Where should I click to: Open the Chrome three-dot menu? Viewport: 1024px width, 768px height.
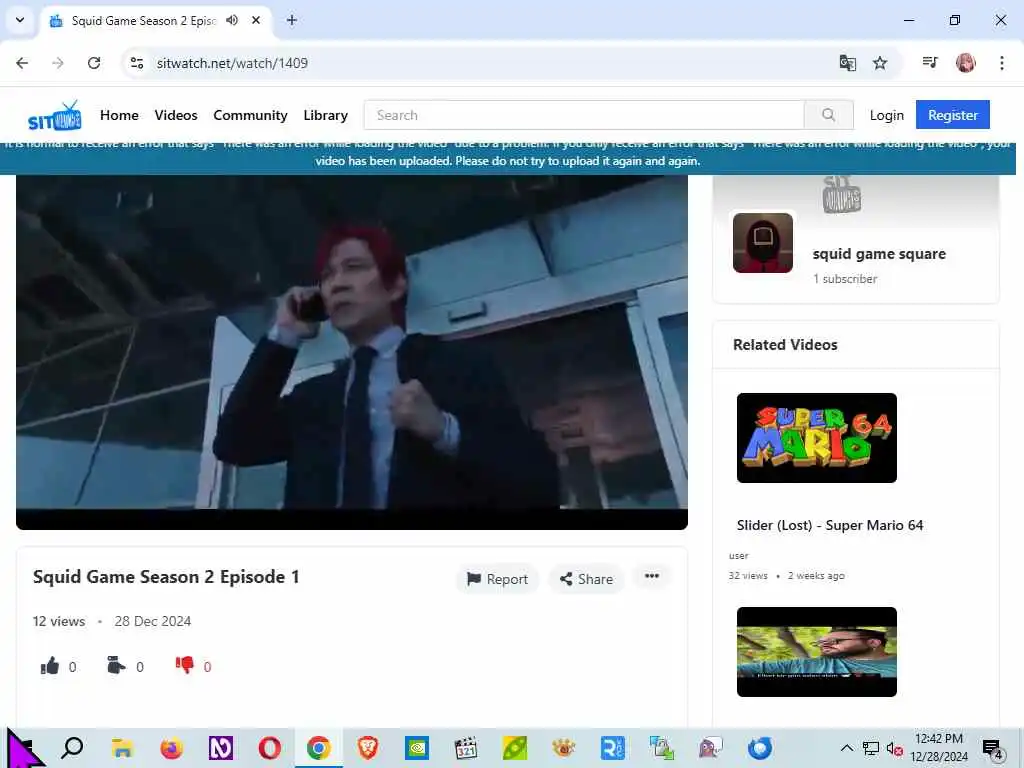1002,63
